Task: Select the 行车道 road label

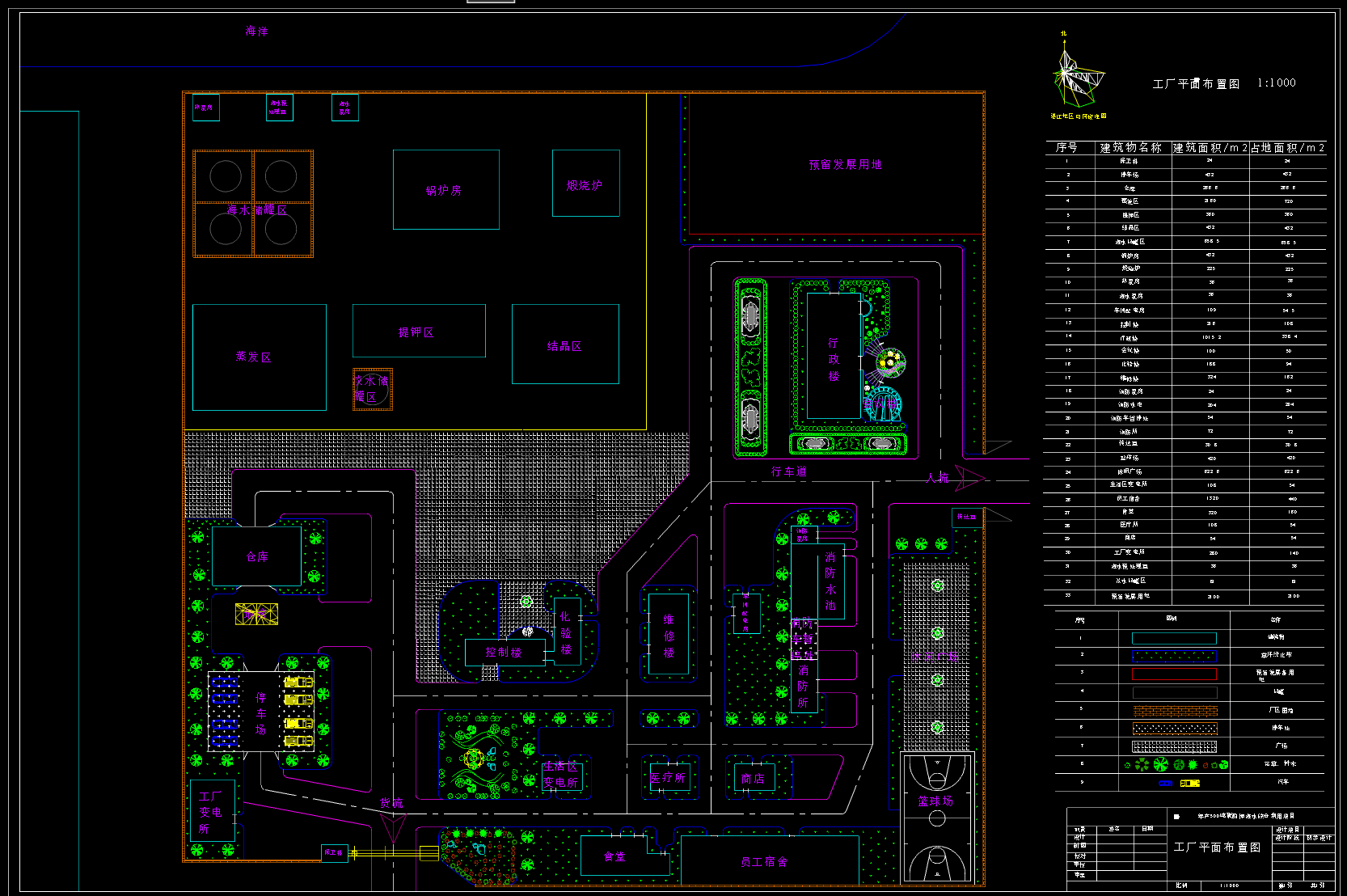Action: pos(788,471)
